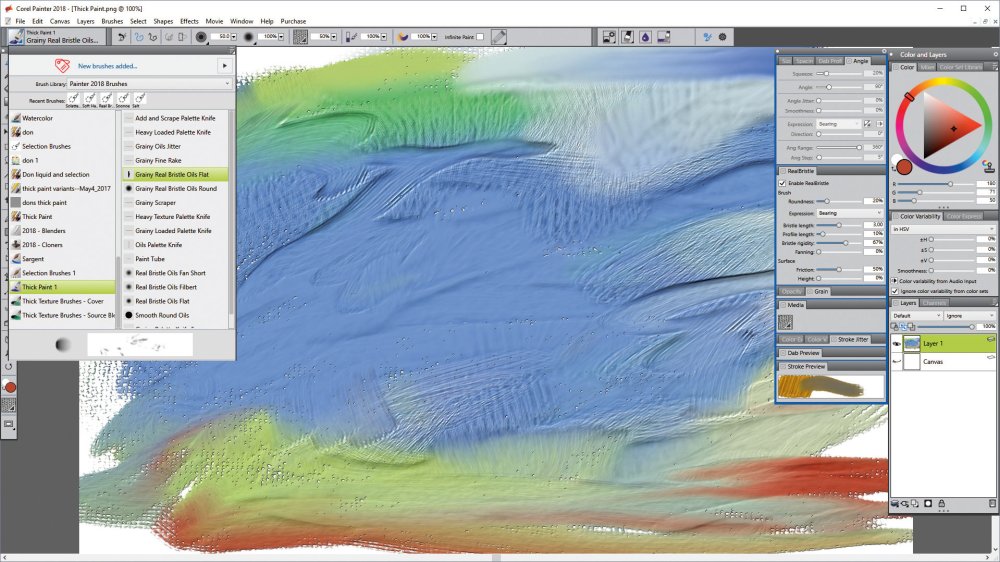Click the brush selector icon in the property bar
Viewport: 1000px width, 562px height.
(x=15, y=37)
